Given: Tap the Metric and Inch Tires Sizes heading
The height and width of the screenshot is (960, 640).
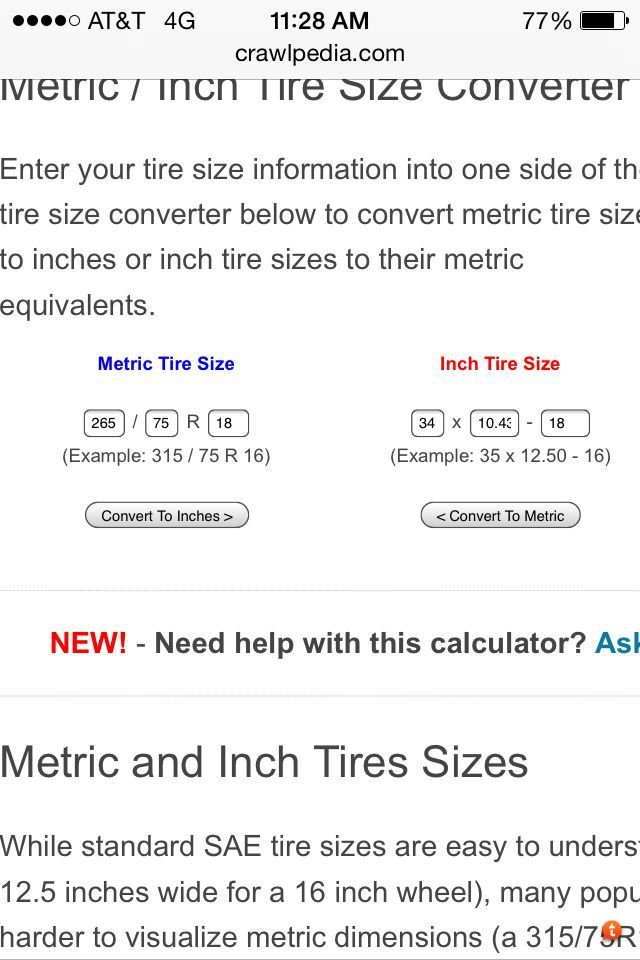Looking at the screenshot, I should (264, 762).
